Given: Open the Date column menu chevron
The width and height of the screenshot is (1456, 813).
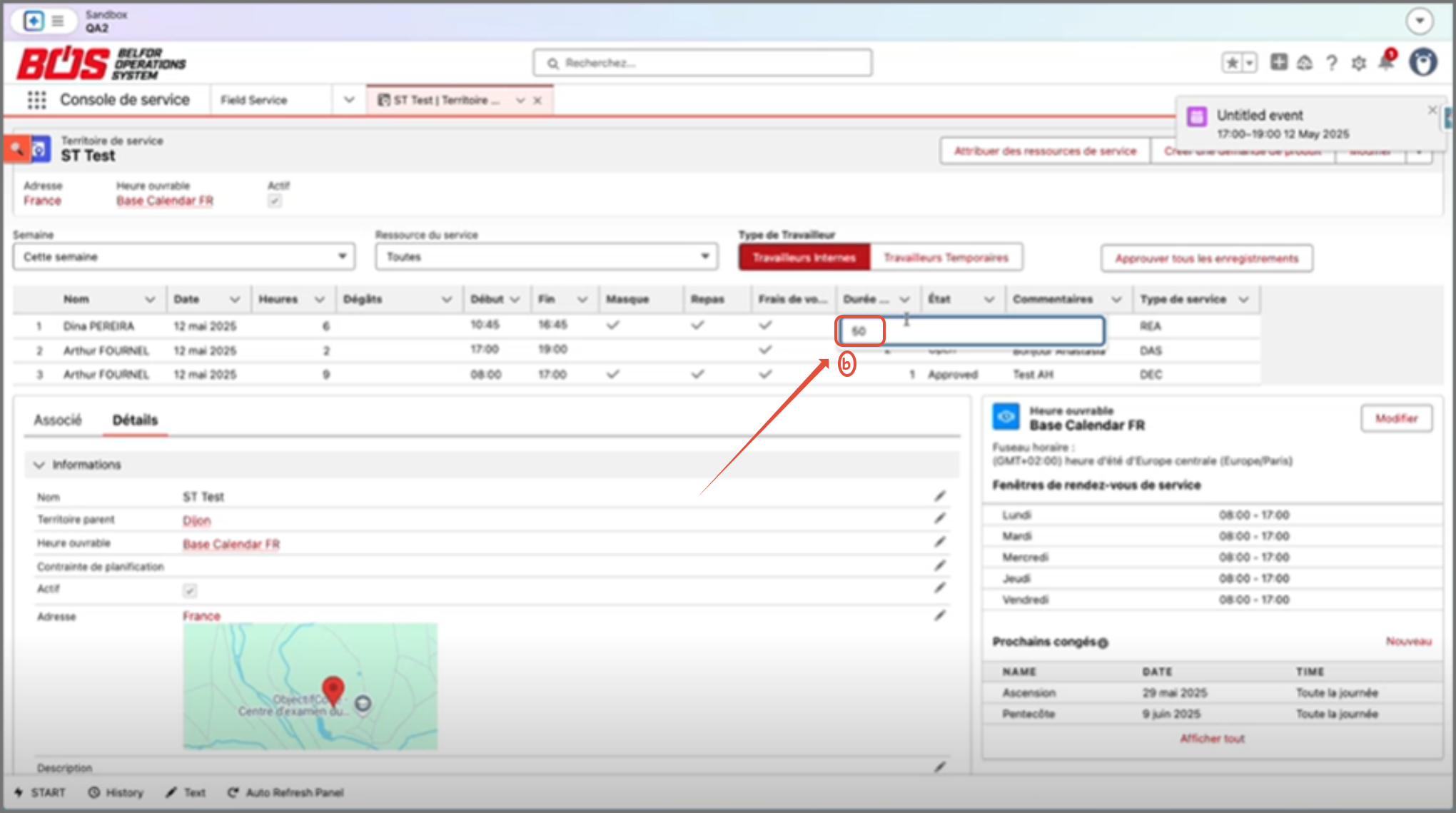Looking at the screenshot, I should (x=234, y=300).
